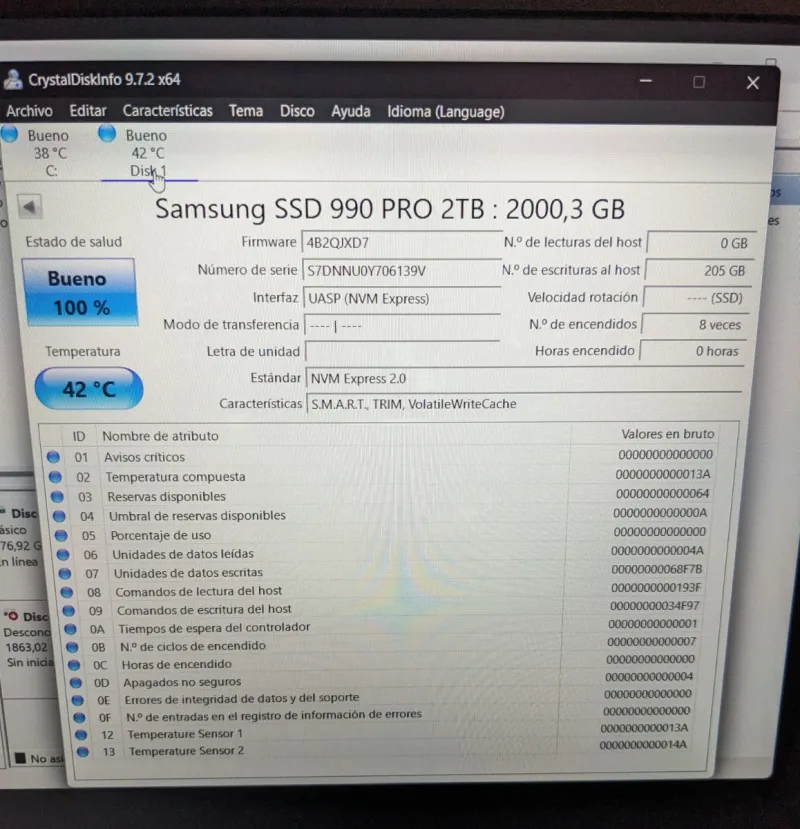Click the empty Letra de unidad field

(403, 352)
